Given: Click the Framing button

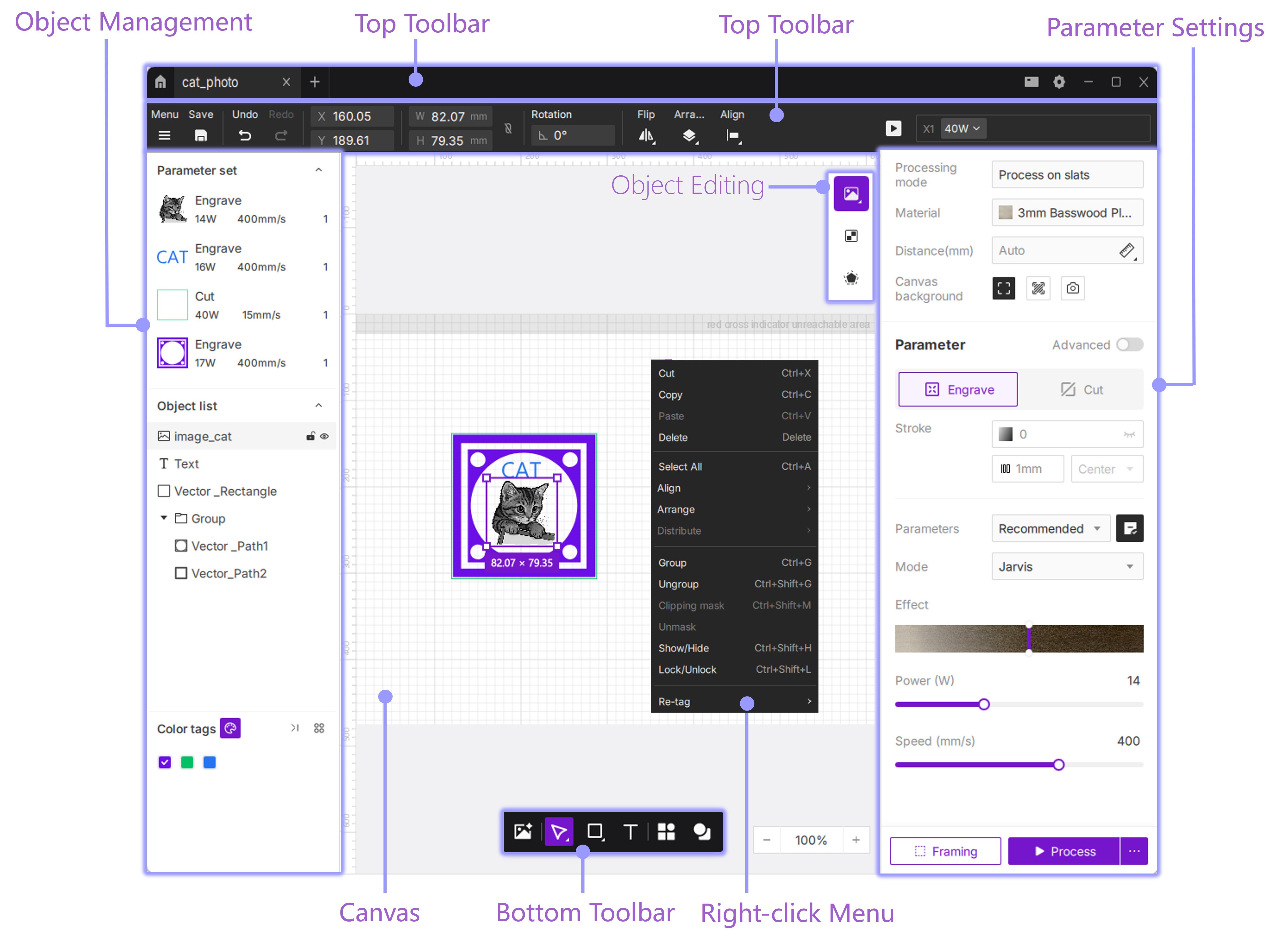Looking at the screenshot, I should pyautogui.click(x=945, y=851).
